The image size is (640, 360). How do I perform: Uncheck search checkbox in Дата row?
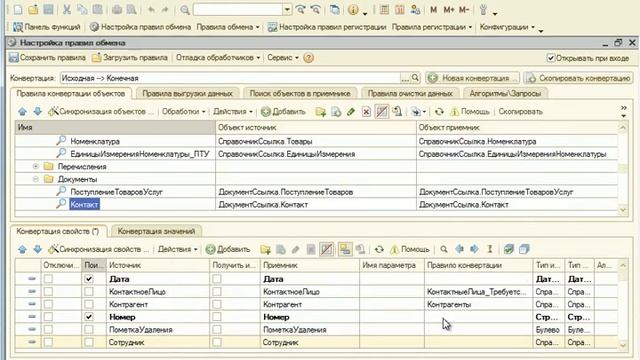point(89,279)
